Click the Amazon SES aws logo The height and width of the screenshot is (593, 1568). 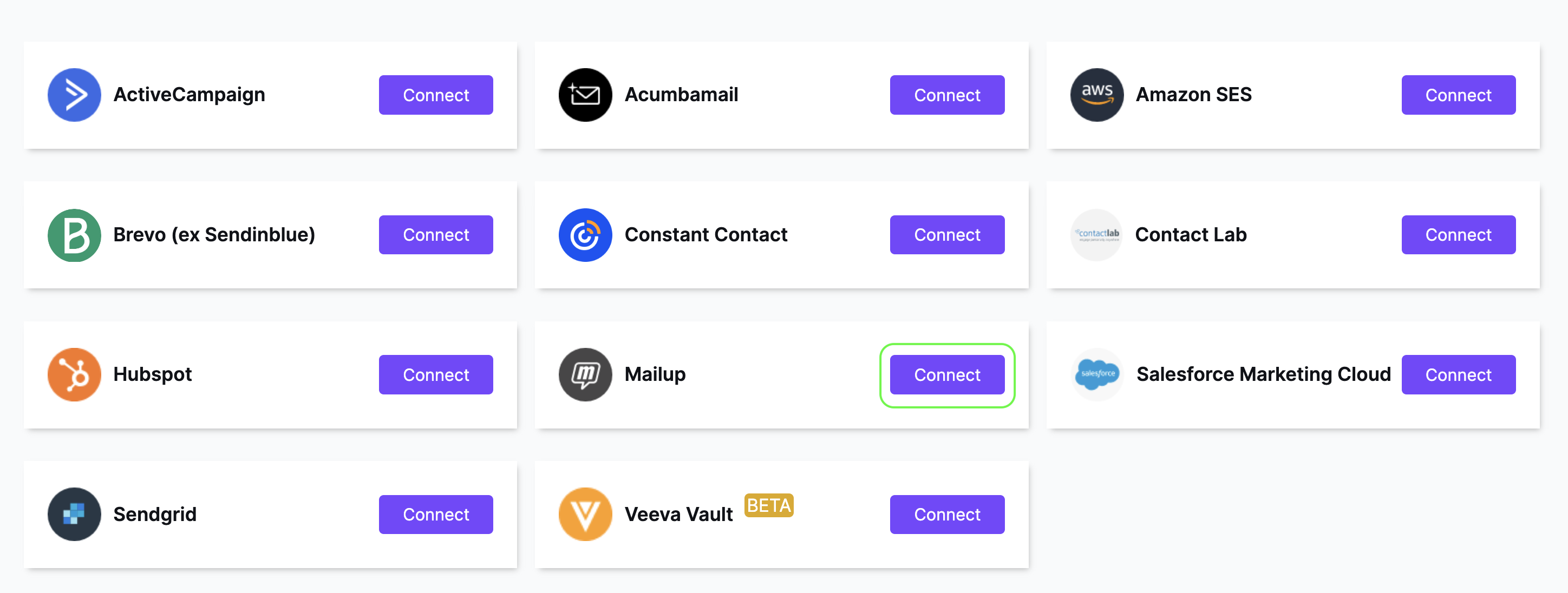pos(1096,95)
